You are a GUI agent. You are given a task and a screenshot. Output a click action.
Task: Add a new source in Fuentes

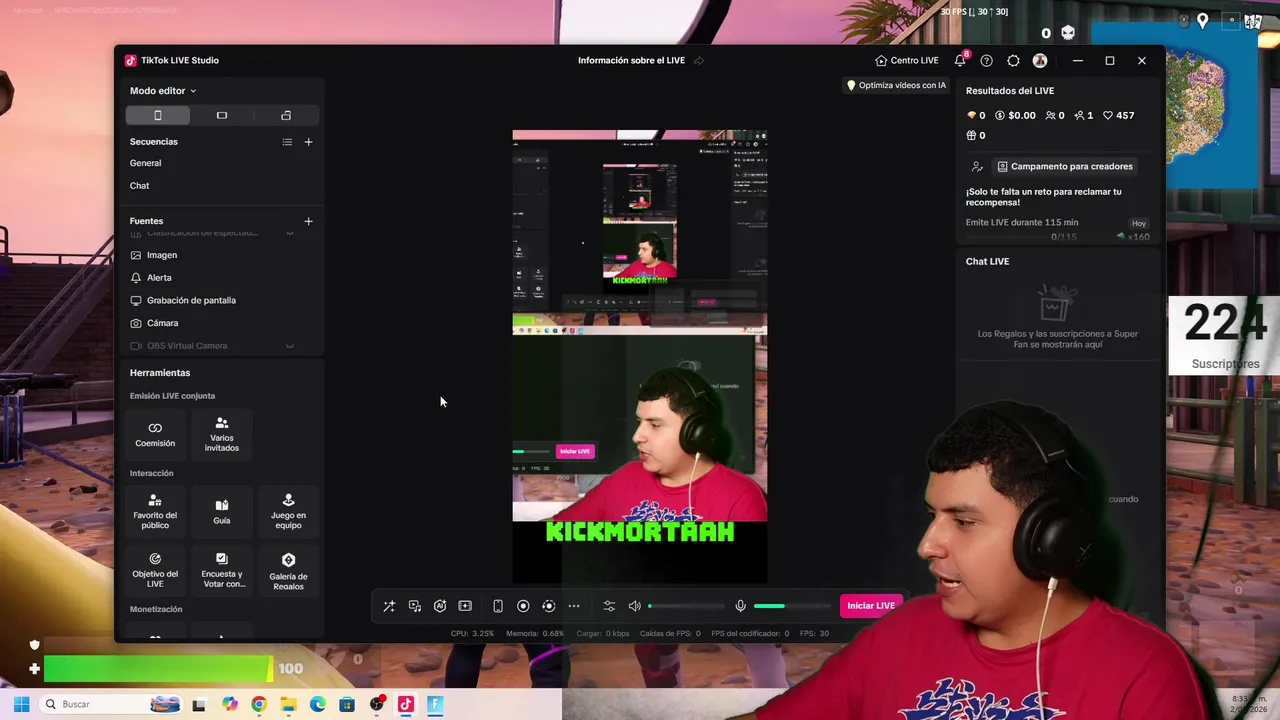click(x=308, y=221)
